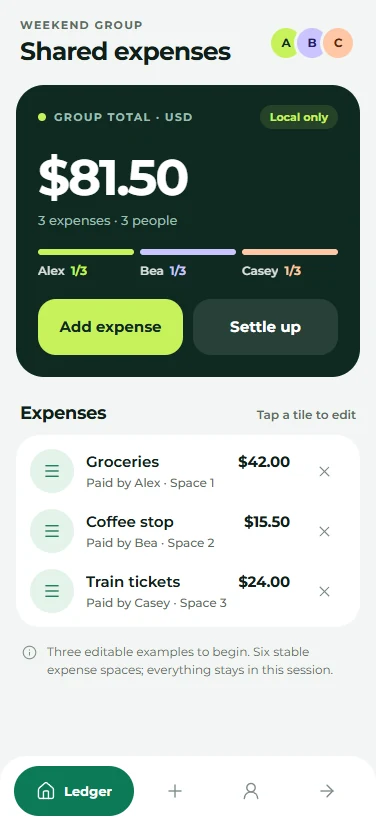The height and width of the screenshot is (830, 376).
Task: Tap the right arrow nav icon
Action: click(327, 791)
